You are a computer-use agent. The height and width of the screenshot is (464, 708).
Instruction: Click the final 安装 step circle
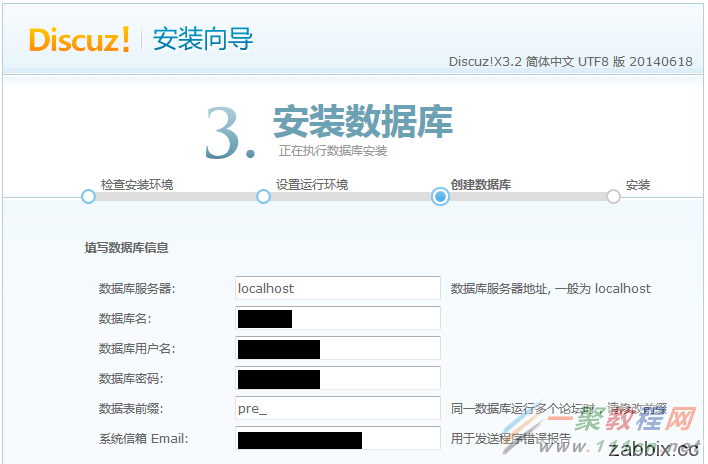click(613, 196)
